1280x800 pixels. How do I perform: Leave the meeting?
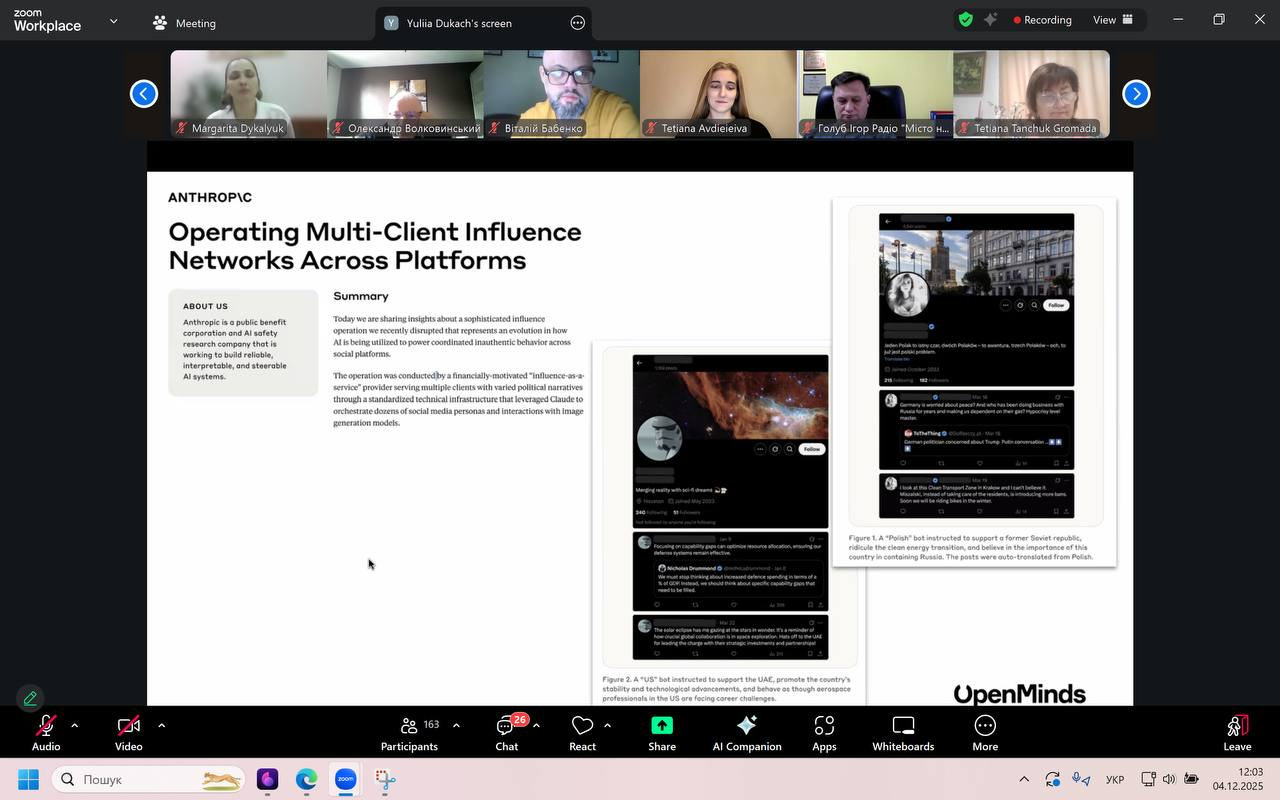(1237, 733)
